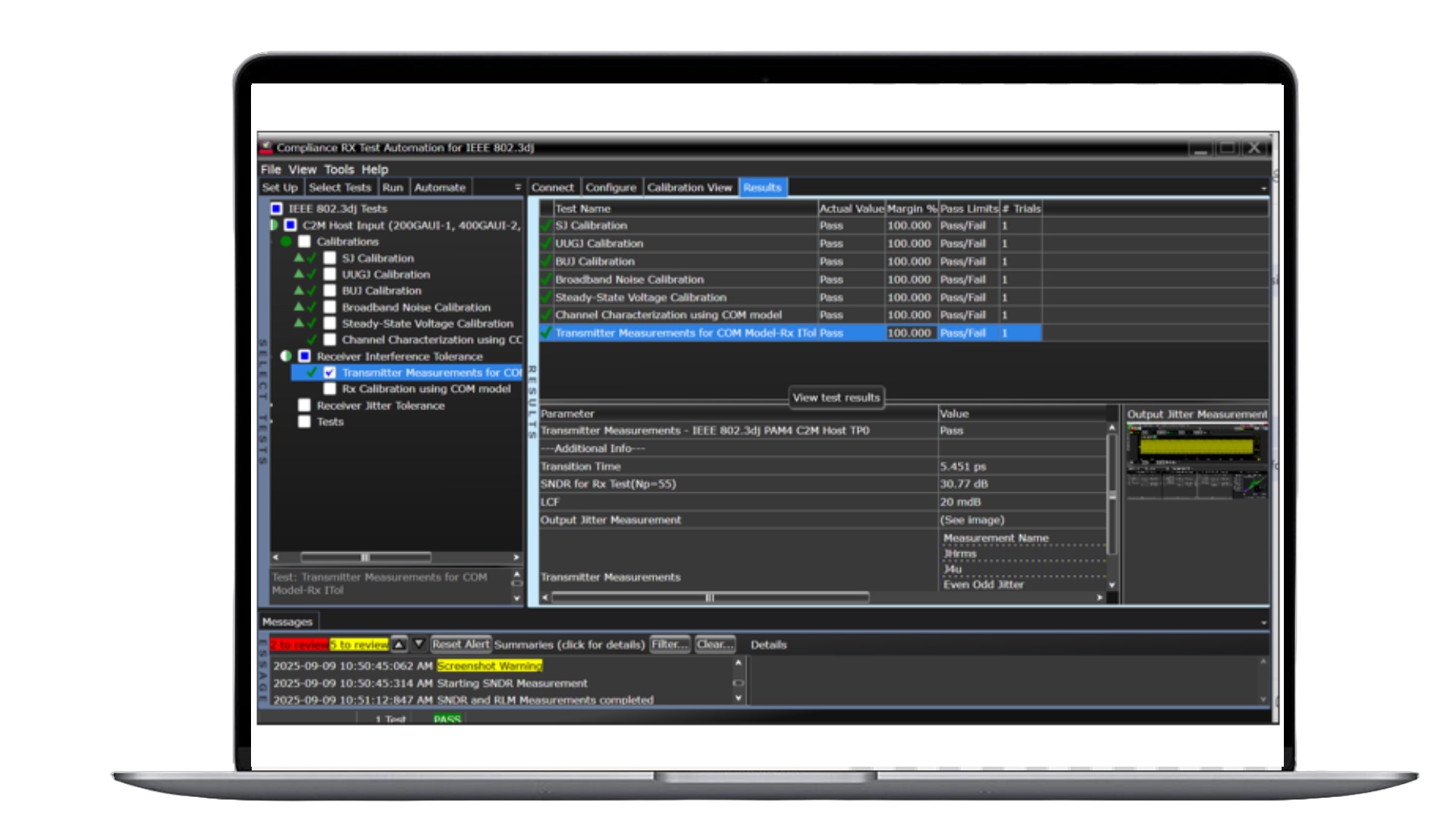This screenshot has height=819, width=1456.
Task: Switch to the Calibration View tab
Action: (x=689, y=187)
